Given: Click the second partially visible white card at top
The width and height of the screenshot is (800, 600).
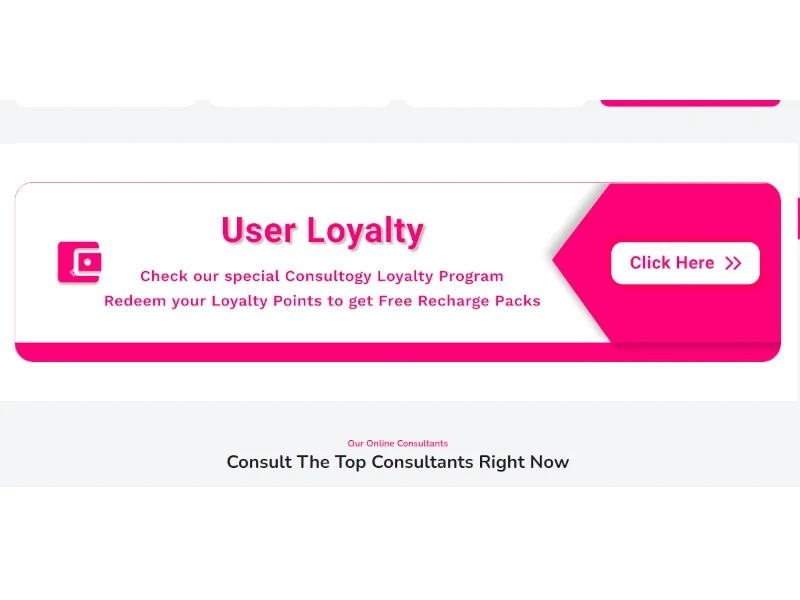Looking at the screenshot, I should [x=300, y=103].
